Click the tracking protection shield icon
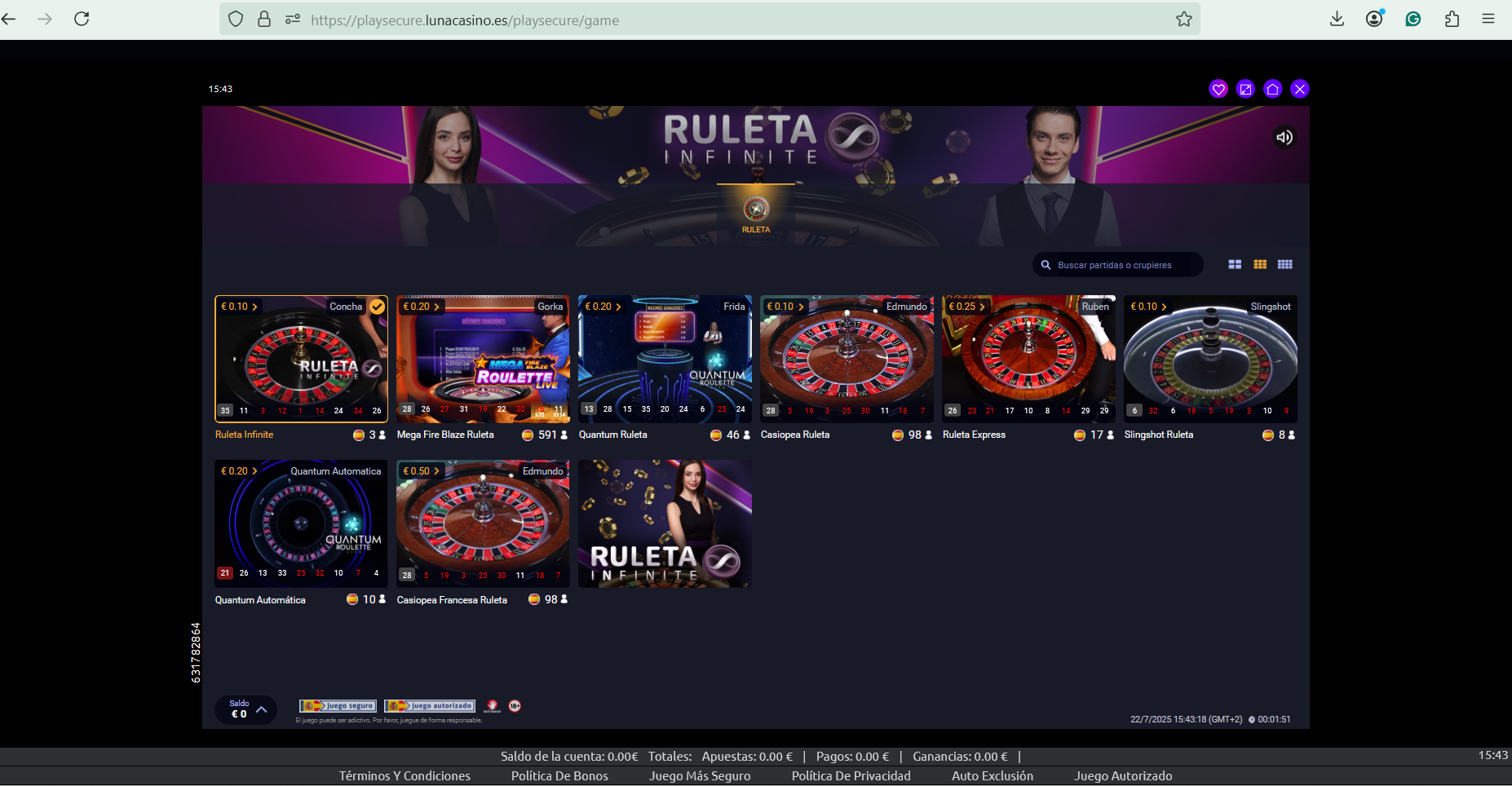Image resolution: width=1512 pixels, height=786 pixels. click(x=236, y=19)
